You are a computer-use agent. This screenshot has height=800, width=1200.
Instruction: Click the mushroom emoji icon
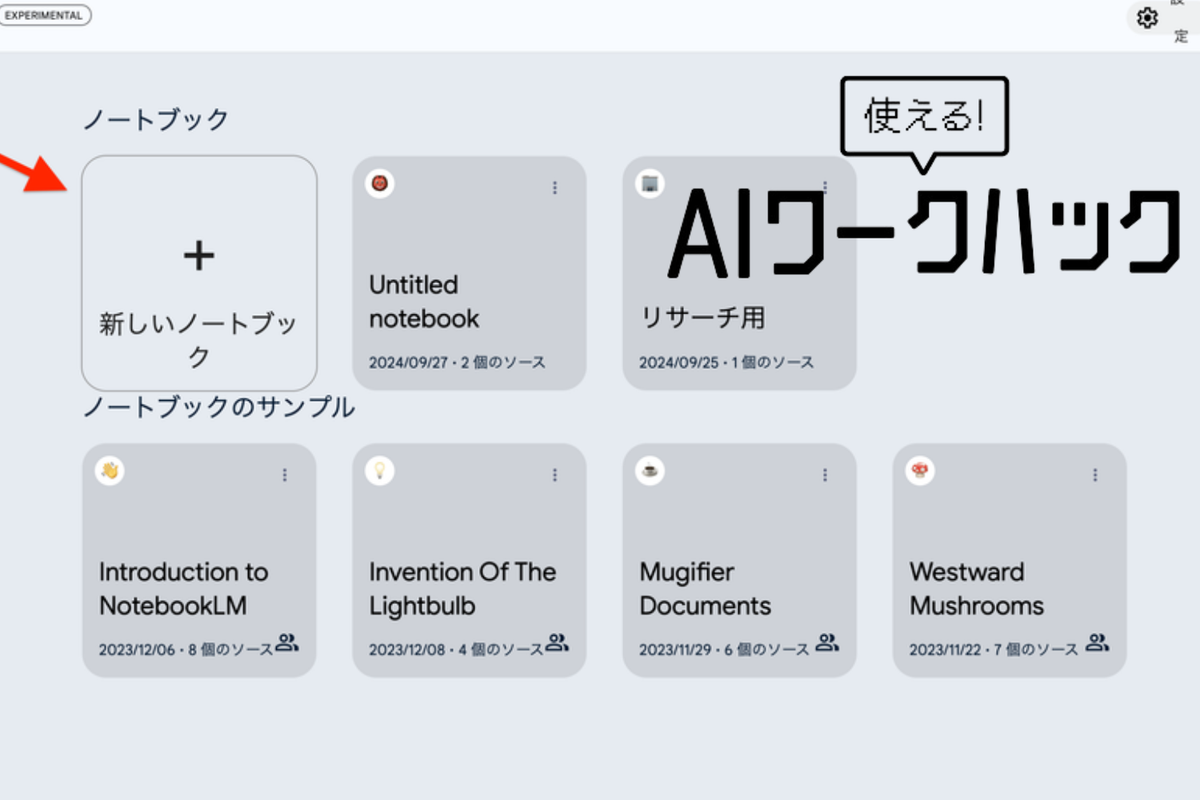point(920,471)
